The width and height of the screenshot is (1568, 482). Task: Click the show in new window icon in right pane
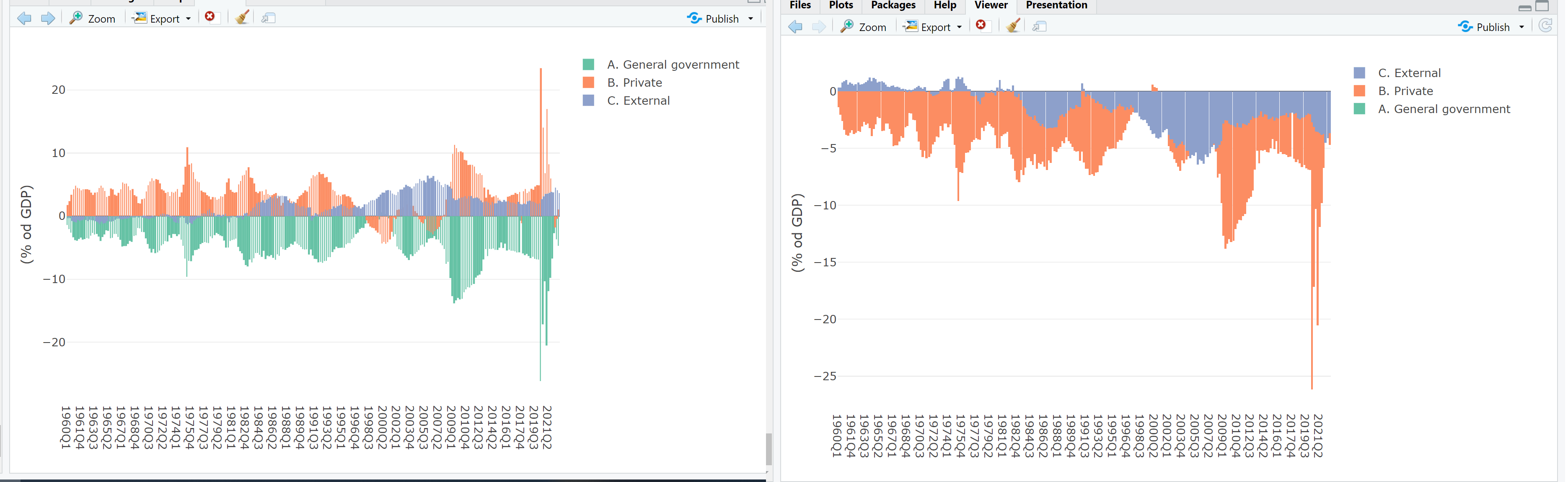(x=1040, y=27)
